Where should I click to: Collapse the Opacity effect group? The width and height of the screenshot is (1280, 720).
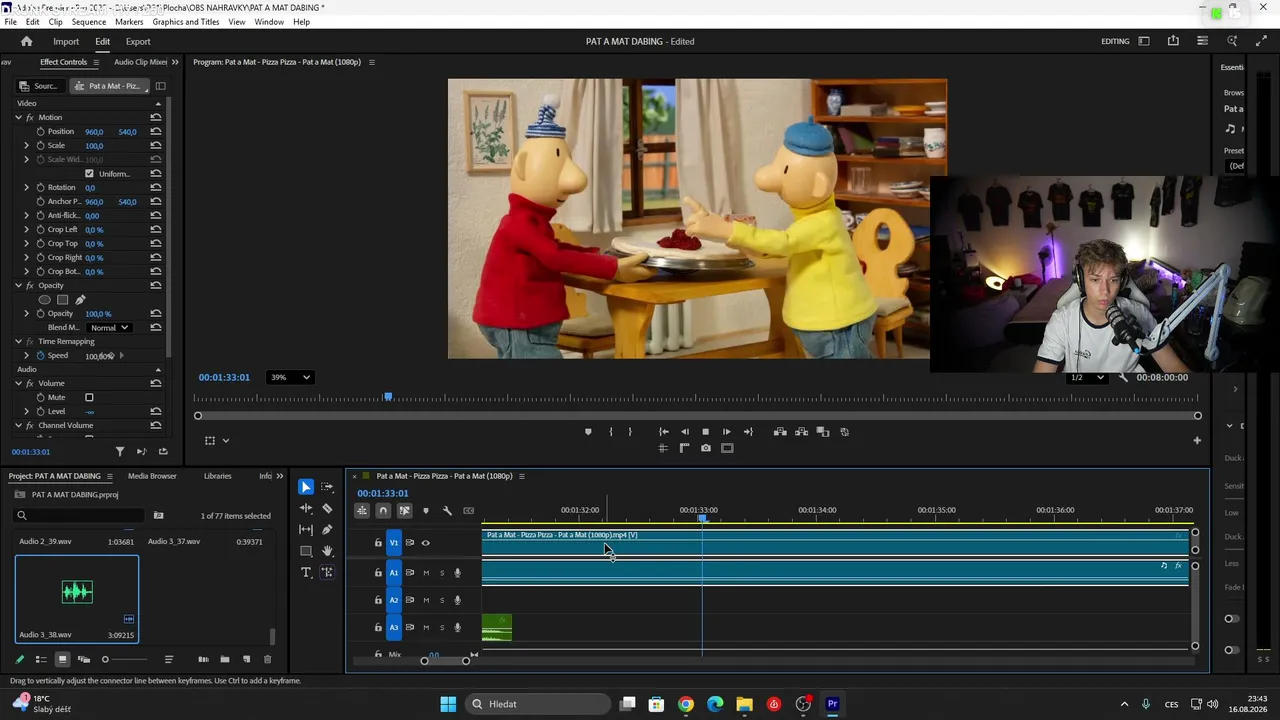point(18,286)
